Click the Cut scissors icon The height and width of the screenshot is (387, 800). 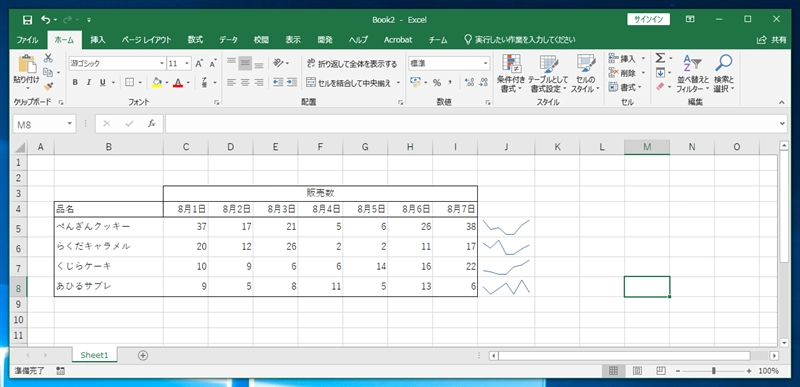[48, 59]
